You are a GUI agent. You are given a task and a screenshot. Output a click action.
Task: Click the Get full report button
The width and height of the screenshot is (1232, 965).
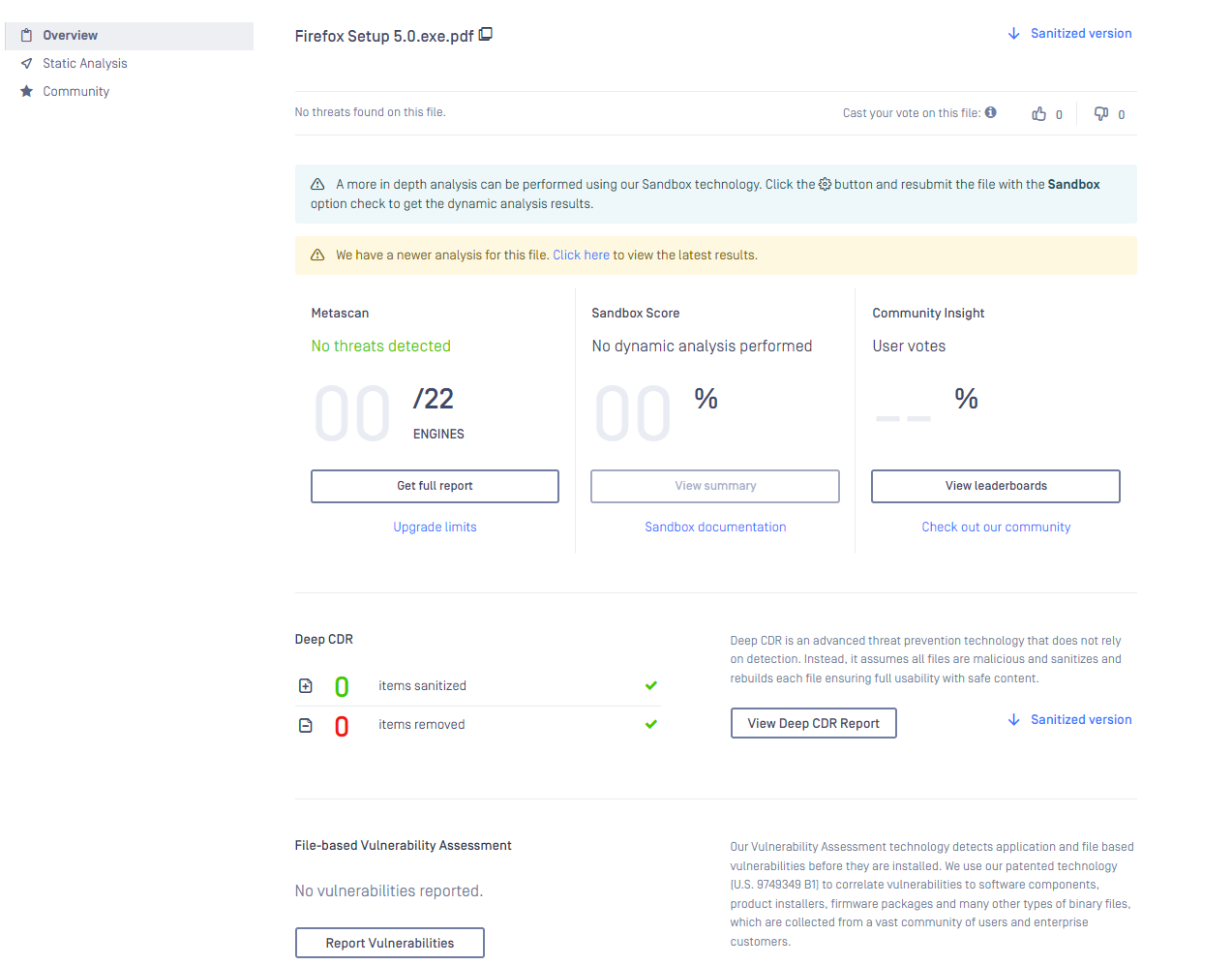tap(435, 486)
